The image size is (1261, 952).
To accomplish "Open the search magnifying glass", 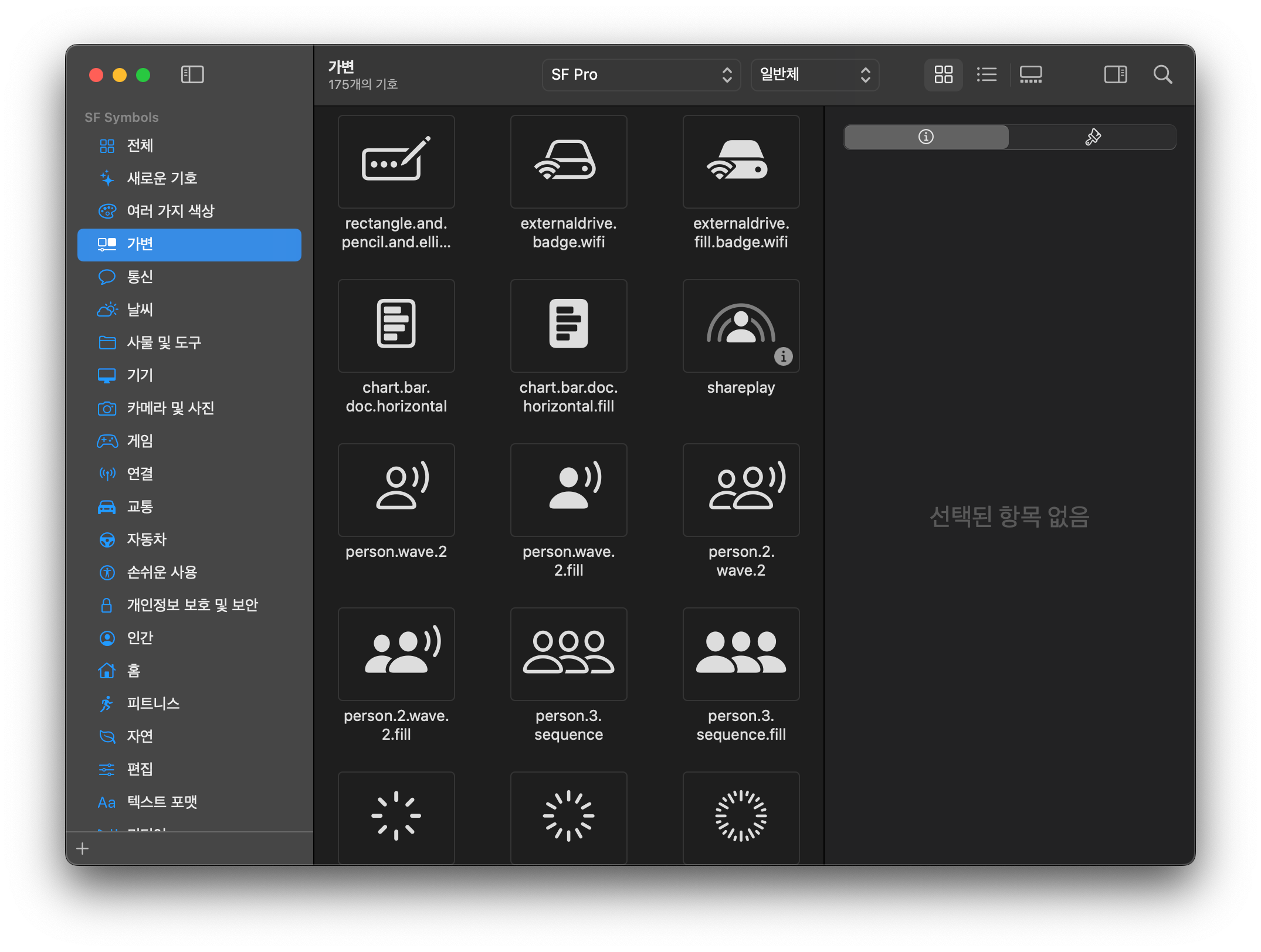I will coord(1162,74).
